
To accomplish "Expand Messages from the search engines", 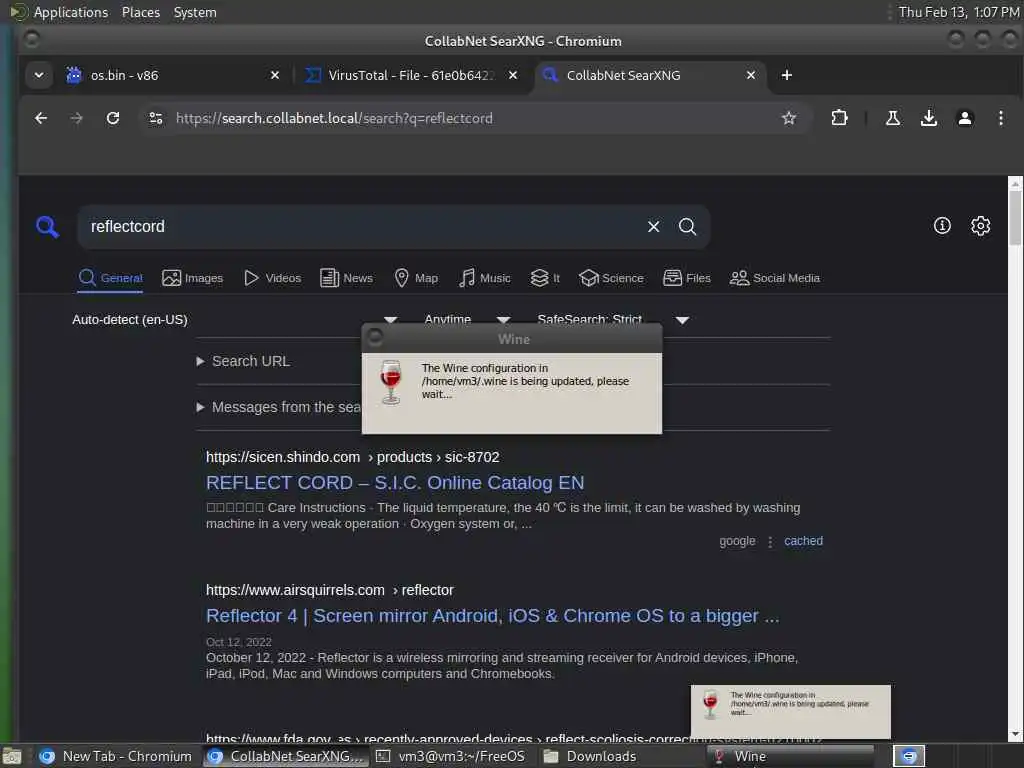I will click(280, 408).
